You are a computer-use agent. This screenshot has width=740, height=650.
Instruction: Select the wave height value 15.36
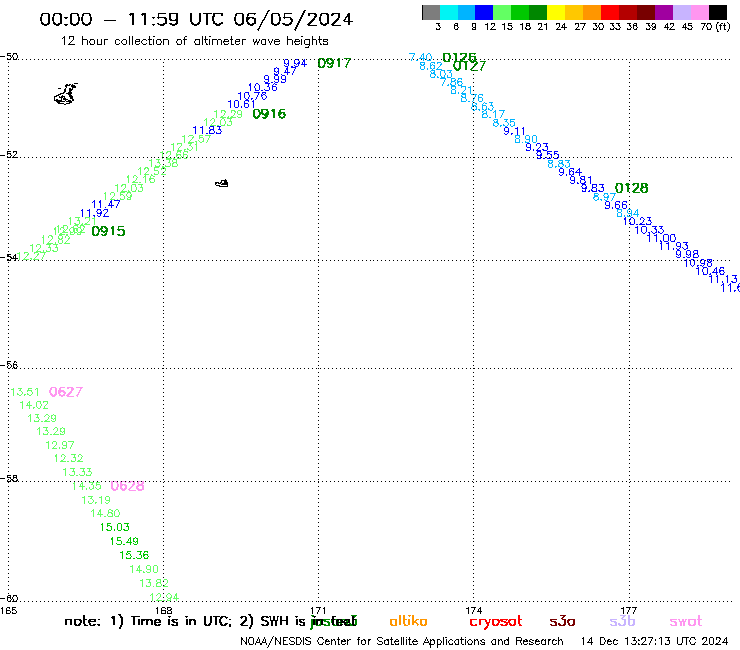(x=134, y=555)
